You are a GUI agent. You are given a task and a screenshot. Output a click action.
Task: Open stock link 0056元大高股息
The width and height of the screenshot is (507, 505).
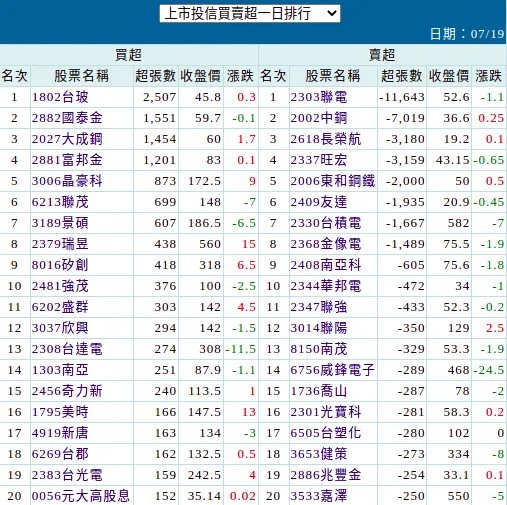[x=81, y=496]
